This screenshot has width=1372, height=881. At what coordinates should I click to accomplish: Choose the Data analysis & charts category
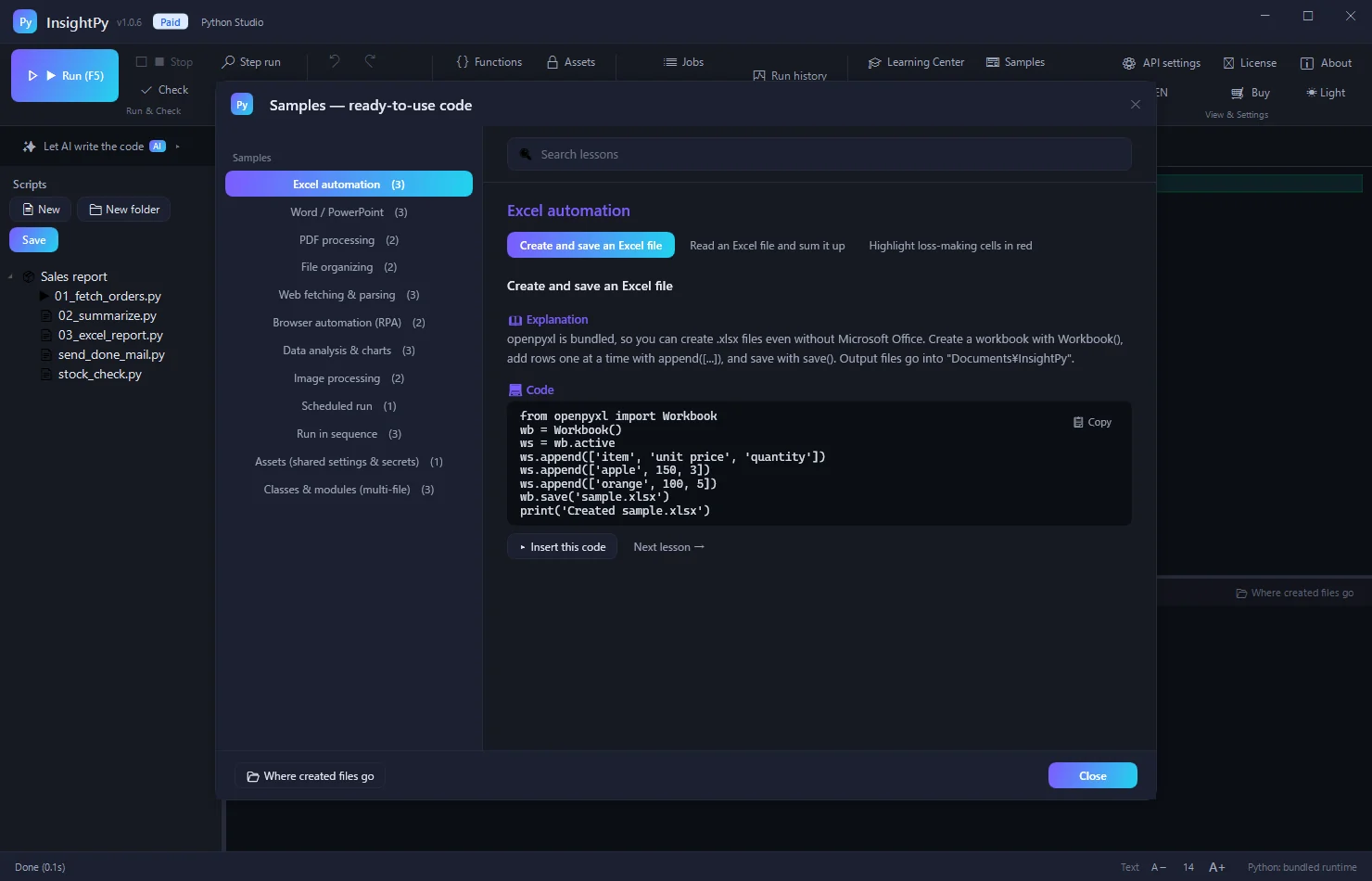(349, 351)
